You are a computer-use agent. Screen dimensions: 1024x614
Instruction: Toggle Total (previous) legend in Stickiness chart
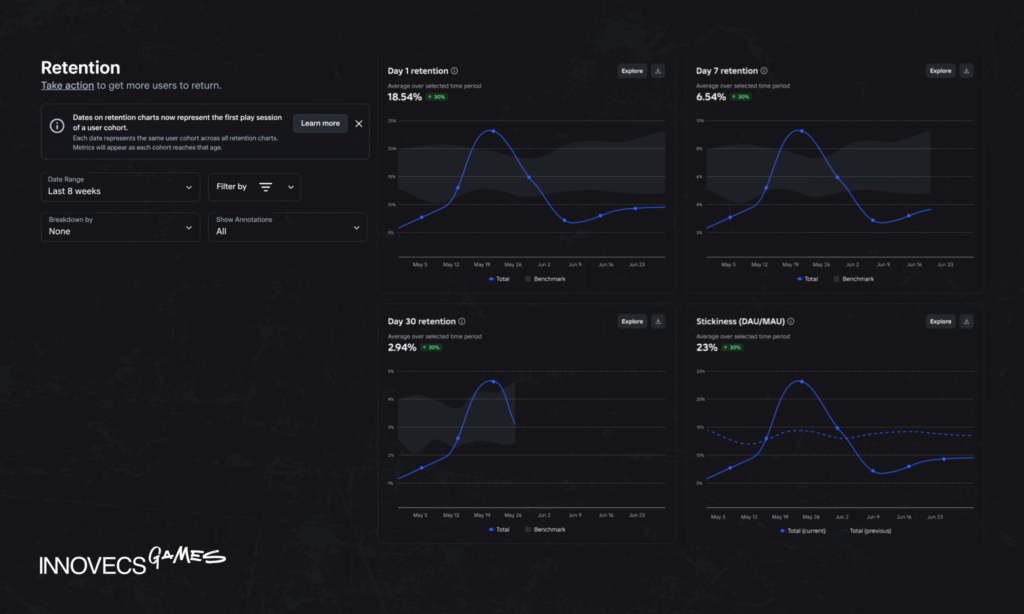[866, 531]
